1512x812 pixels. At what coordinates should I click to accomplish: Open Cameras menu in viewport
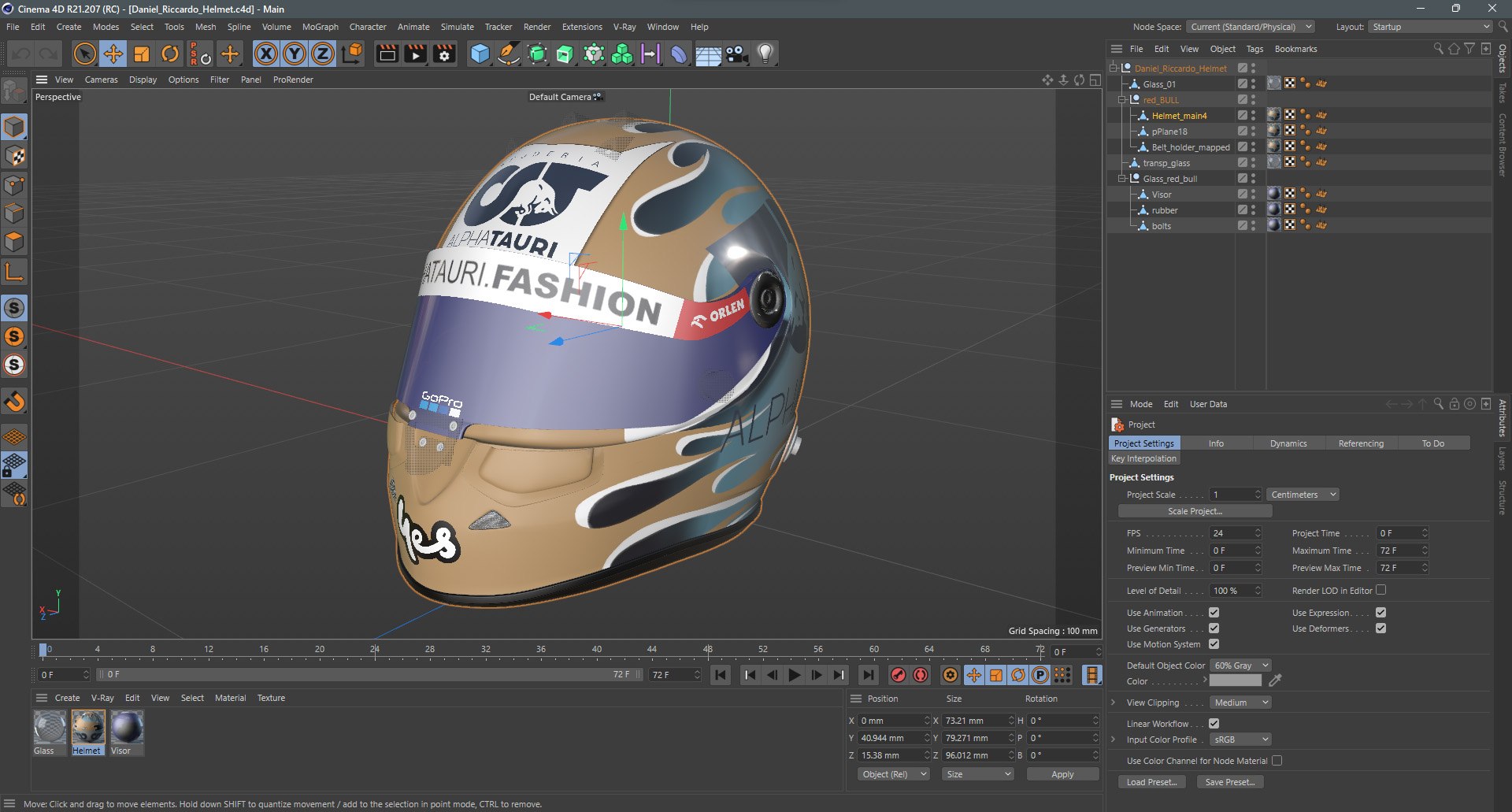[x=101, y=80]
